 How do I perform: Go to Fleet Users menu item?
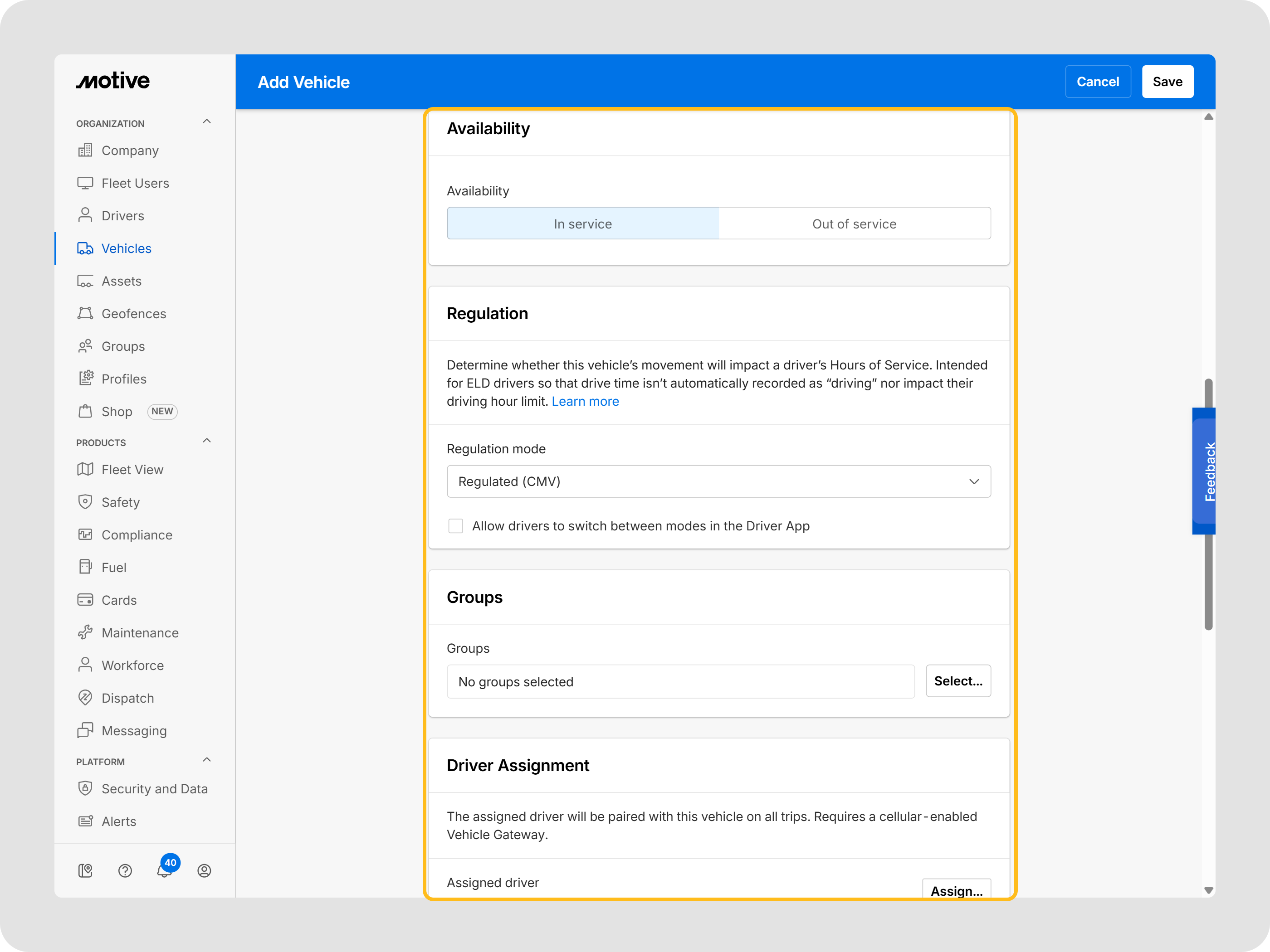[135, 183]
